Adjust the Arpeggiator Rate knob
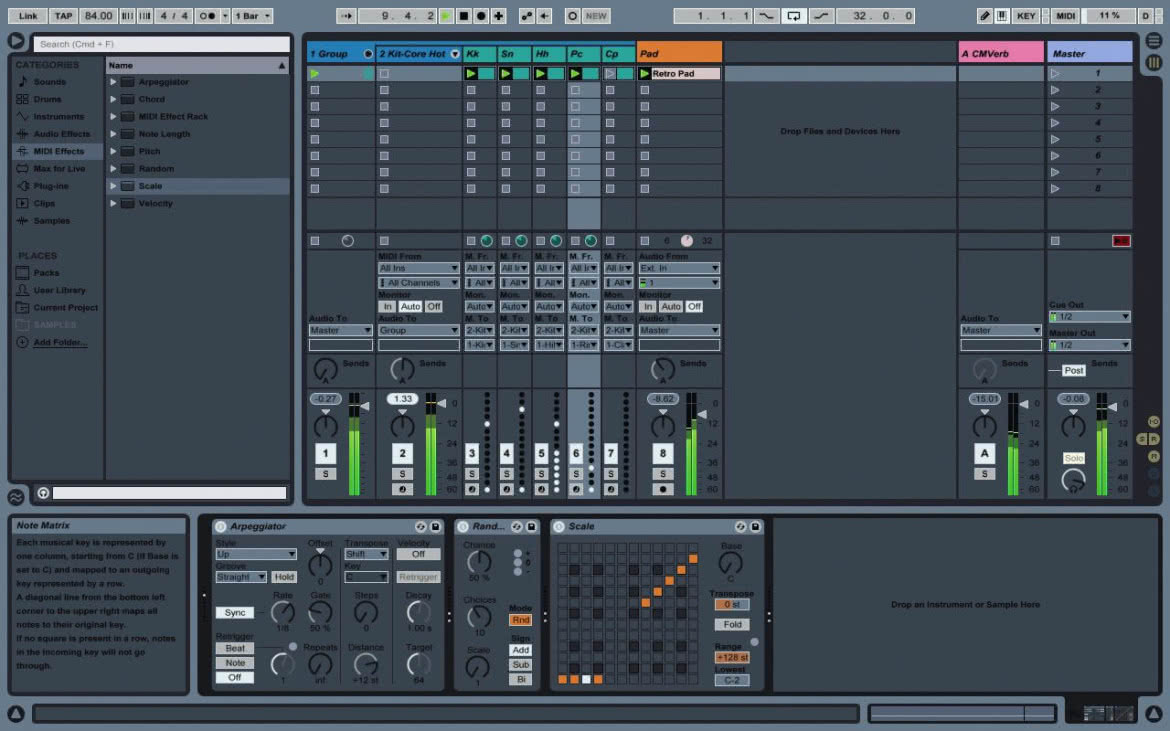 coord(282,612)
